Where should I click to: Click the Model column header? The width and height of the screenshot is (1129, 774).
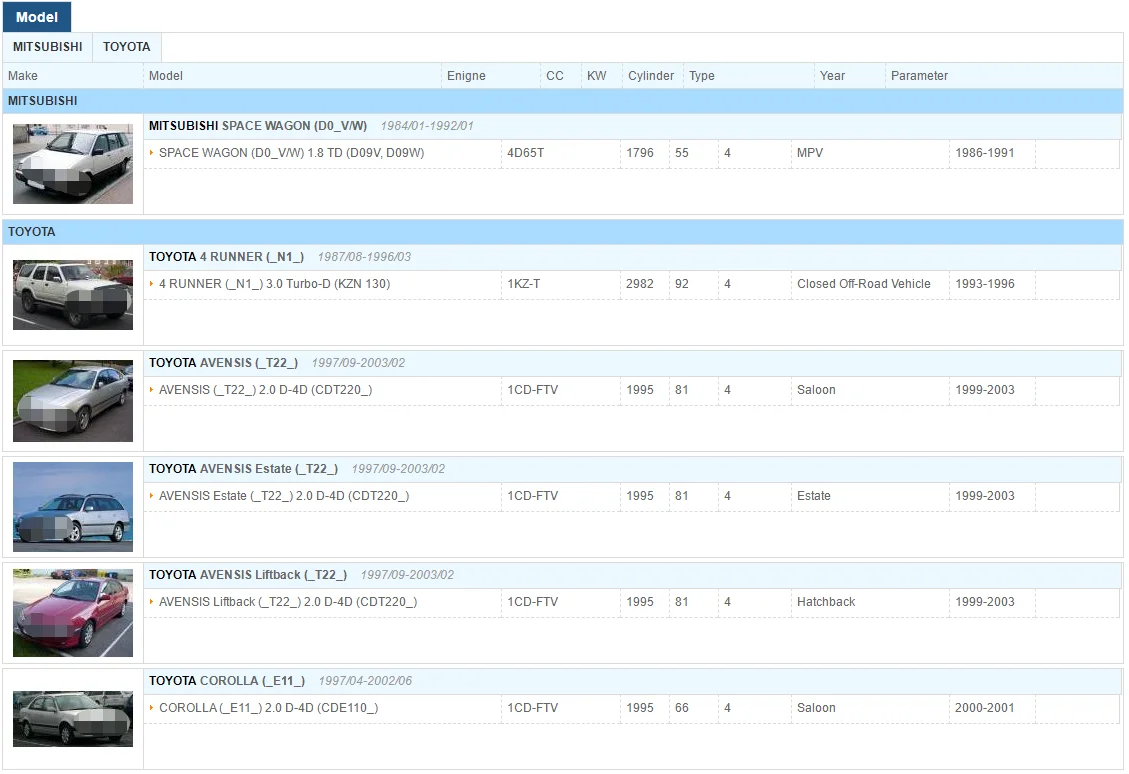(x=292, y=76)
